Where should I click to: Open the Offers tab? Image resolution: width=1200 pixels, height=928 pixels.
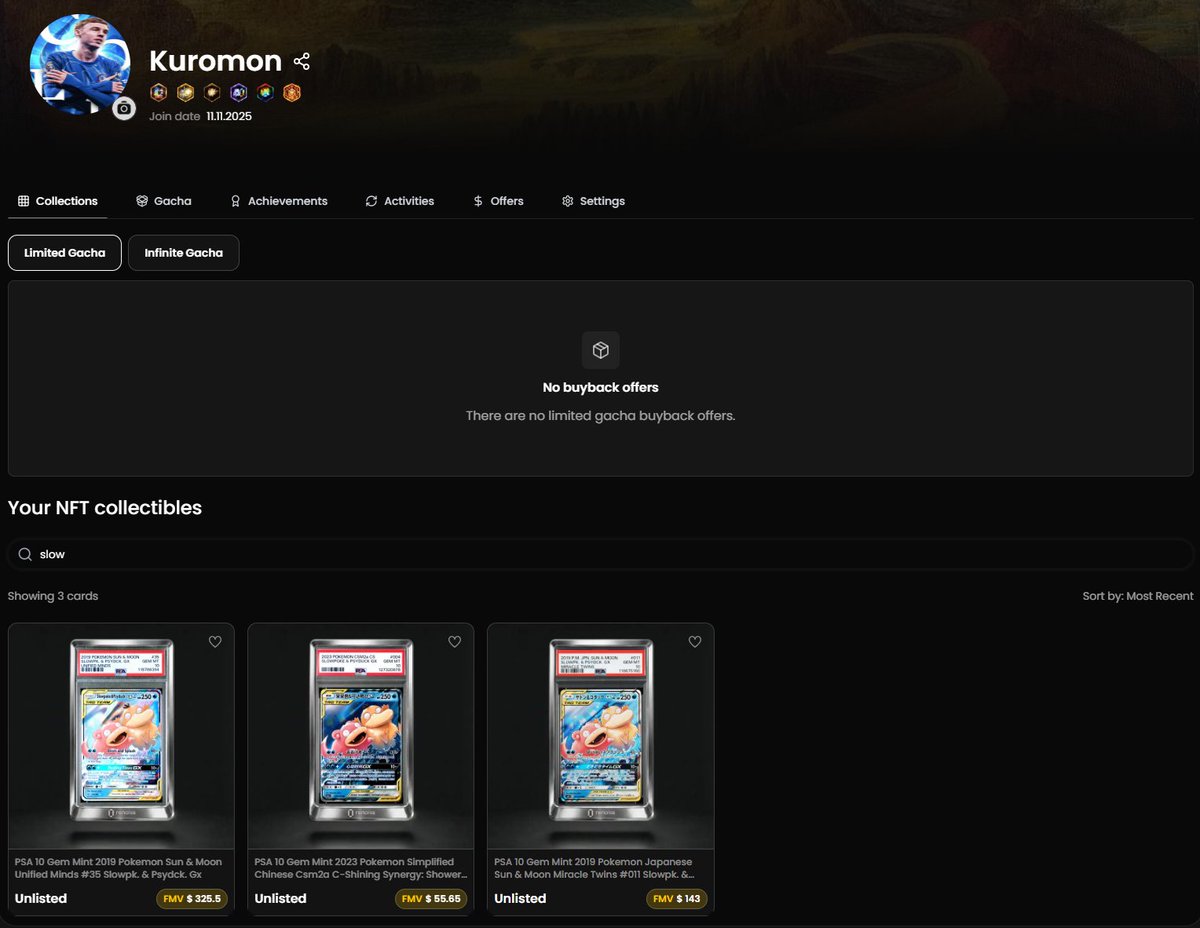coord(498,201)
